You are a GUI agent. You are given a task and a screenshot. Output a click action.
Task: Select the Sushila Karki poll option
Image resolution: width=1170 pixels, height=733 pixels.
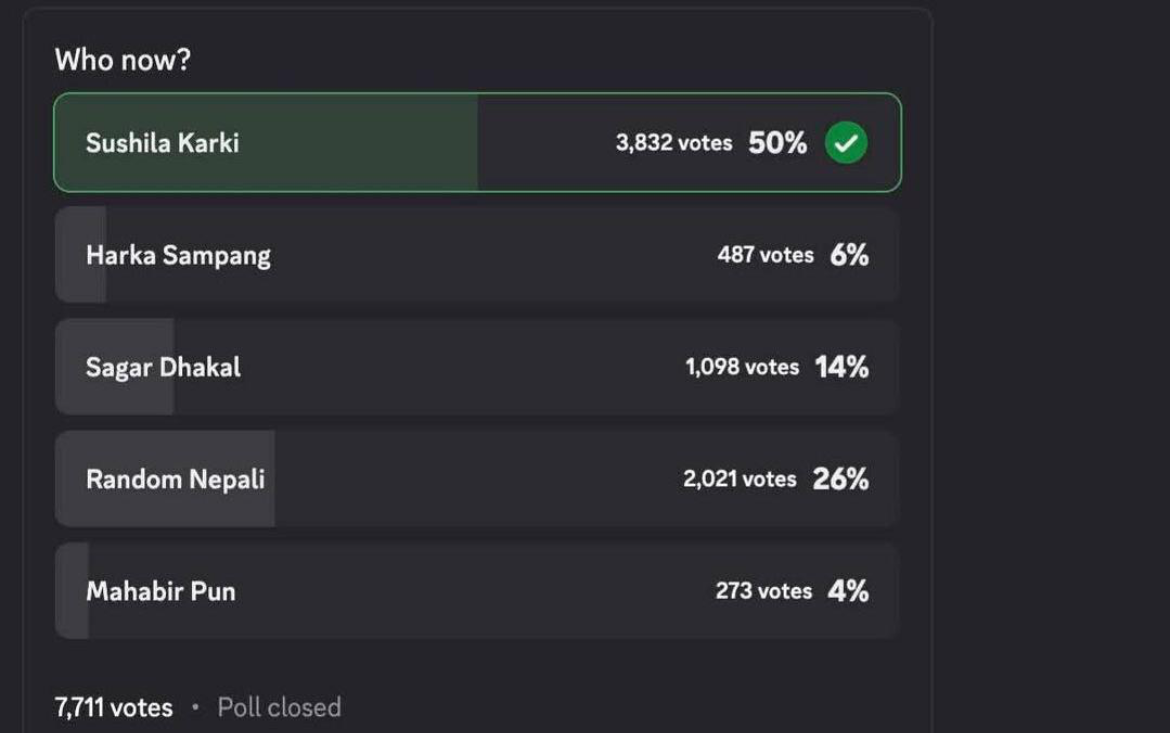tap(478, 143)
